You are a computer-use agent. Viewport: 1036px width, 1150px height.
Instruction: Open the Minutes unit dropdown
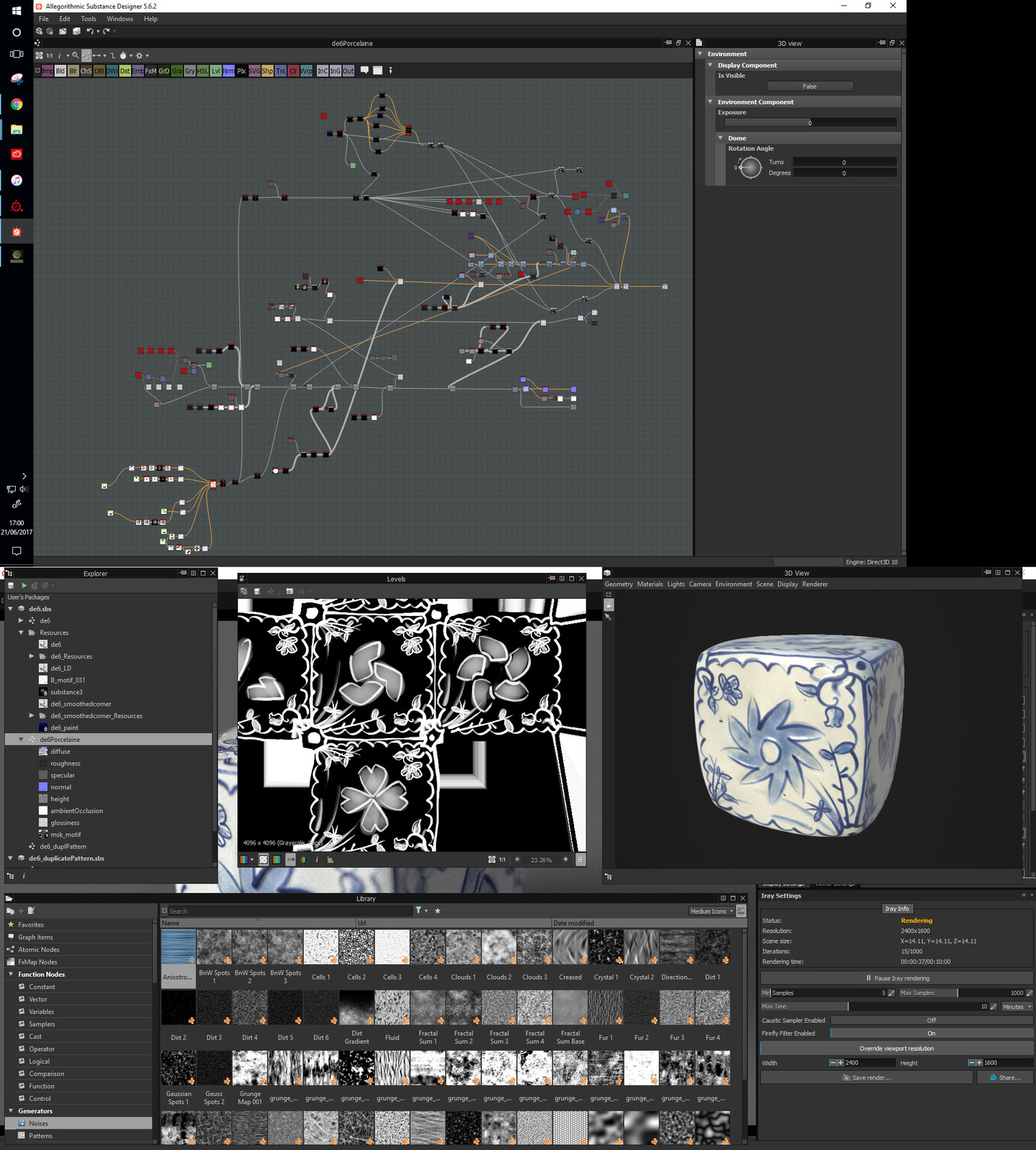coord(1017,1007)
